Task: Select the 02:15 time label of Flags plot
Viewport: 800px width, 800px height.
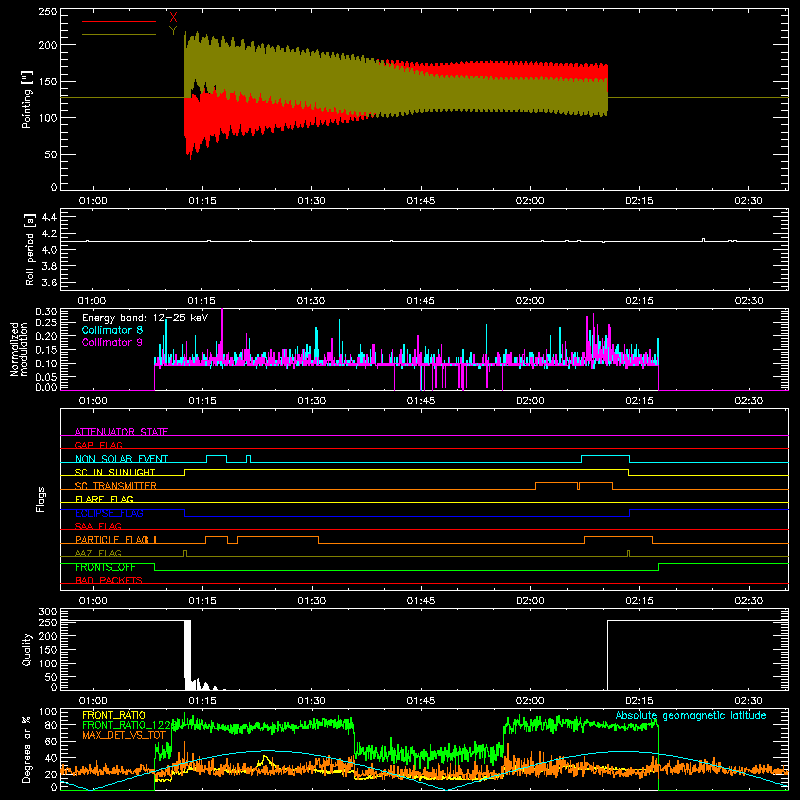Action: tap(639, 601)
